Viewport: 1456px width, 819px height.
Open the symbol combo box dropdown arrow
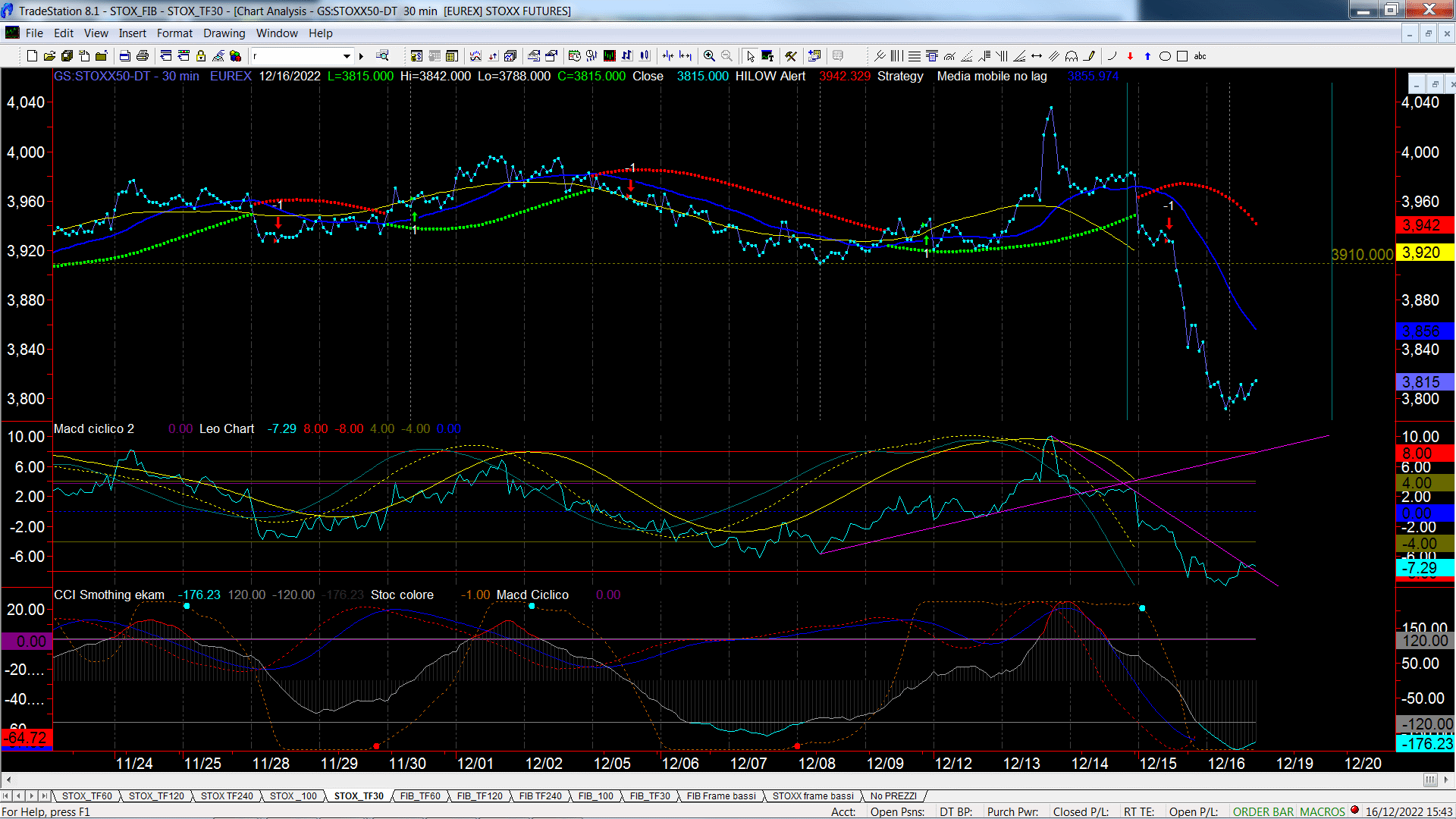[x=347, y=56]
